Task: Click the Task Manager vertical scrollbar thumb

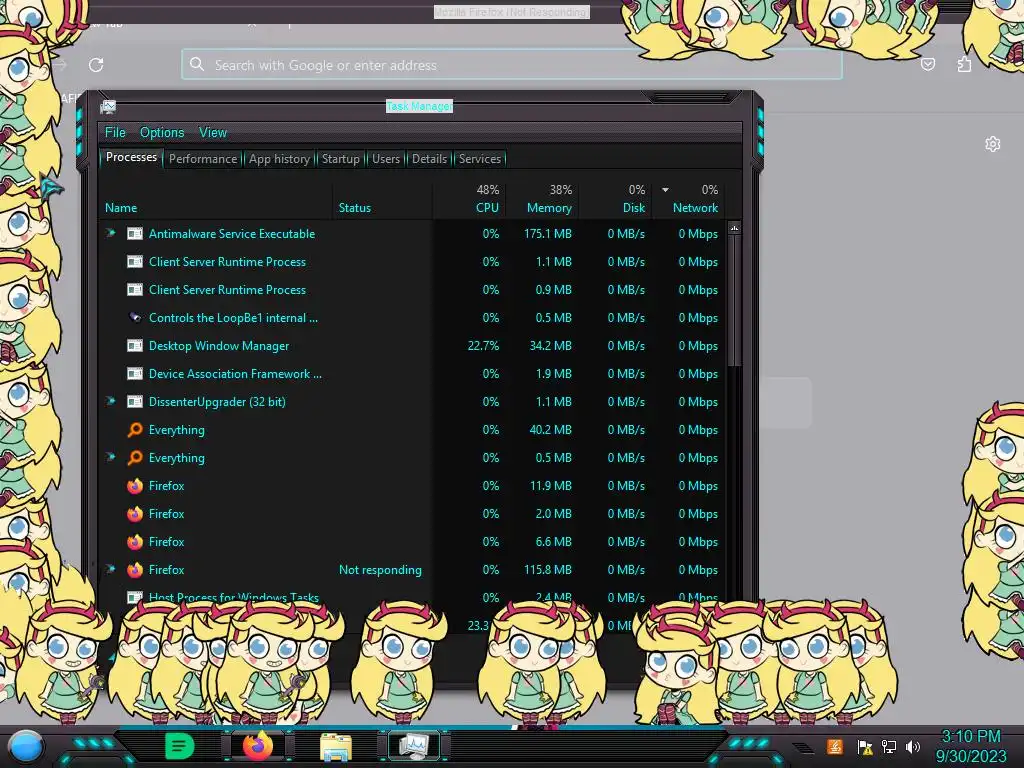Action: [734, 301]
